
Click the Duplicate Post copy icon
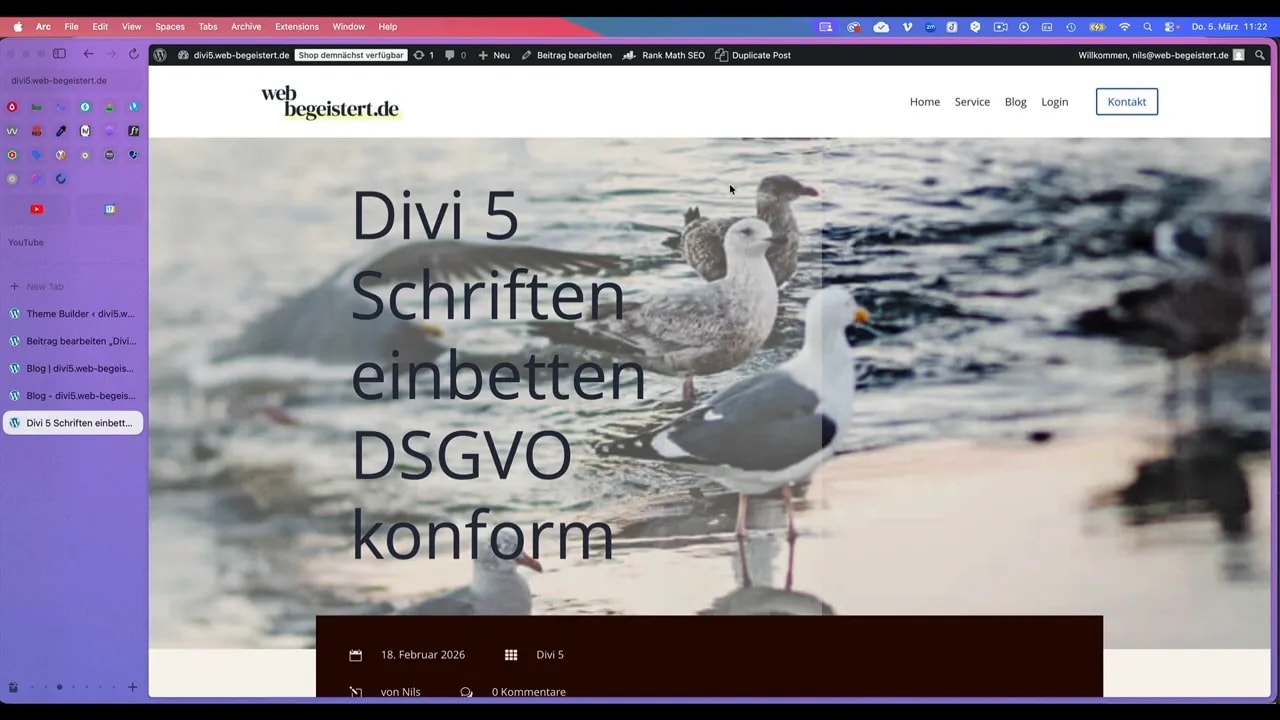[722, 55]
